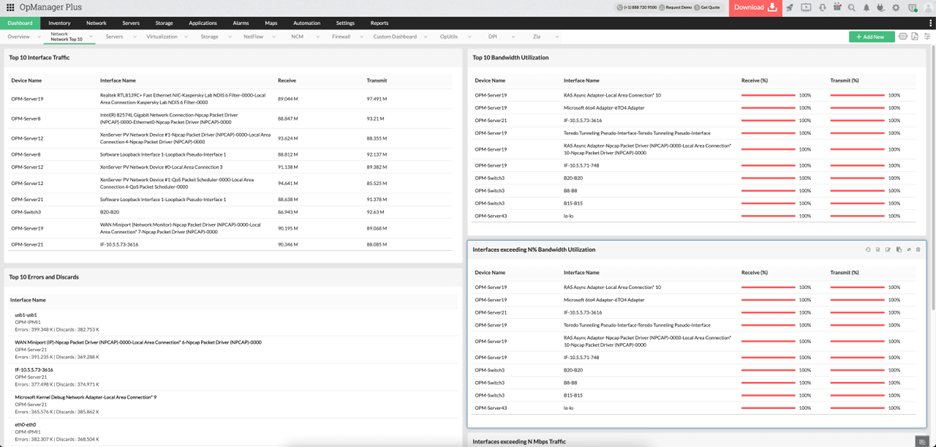Click the green Add New button
Screen dimensions: 936x447
[871, 37]
